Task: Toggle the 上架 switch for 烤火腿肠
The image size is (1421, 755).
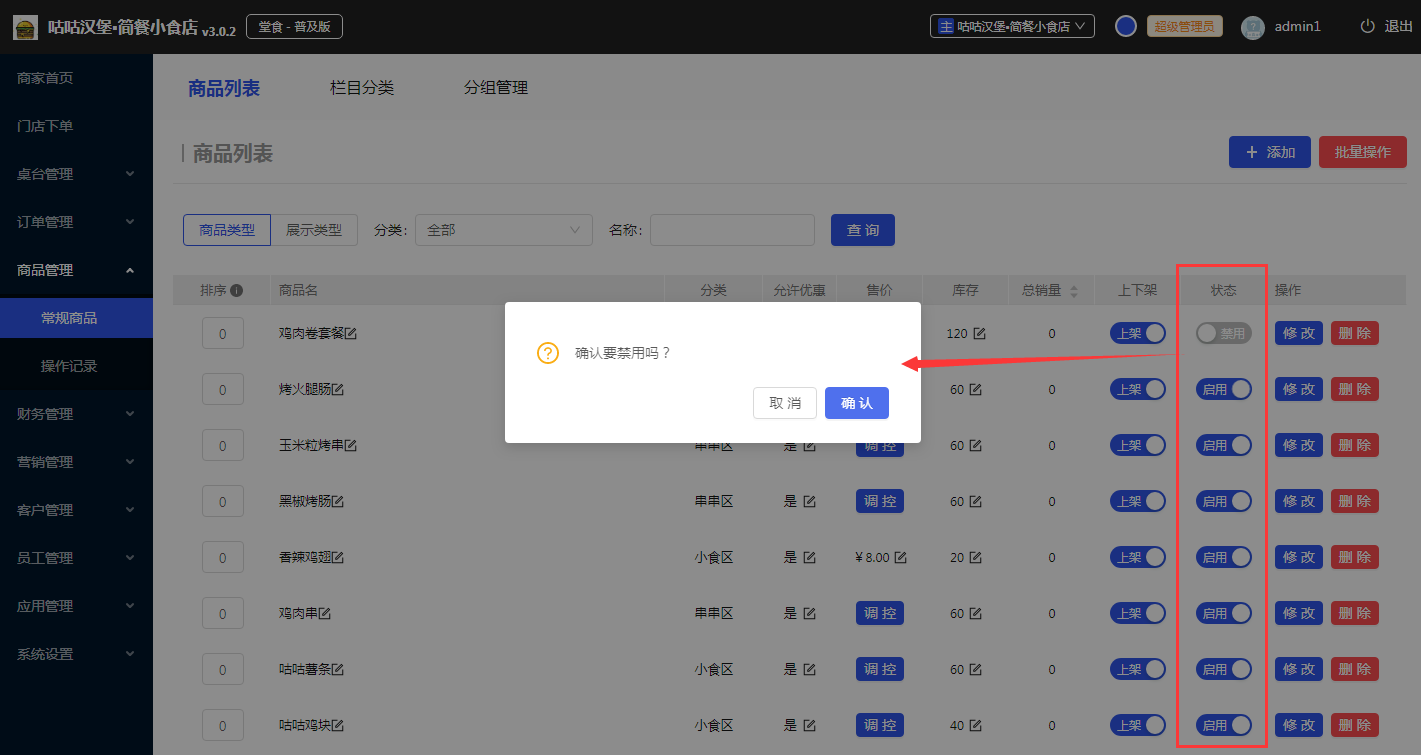Action: pos(1138,389)
